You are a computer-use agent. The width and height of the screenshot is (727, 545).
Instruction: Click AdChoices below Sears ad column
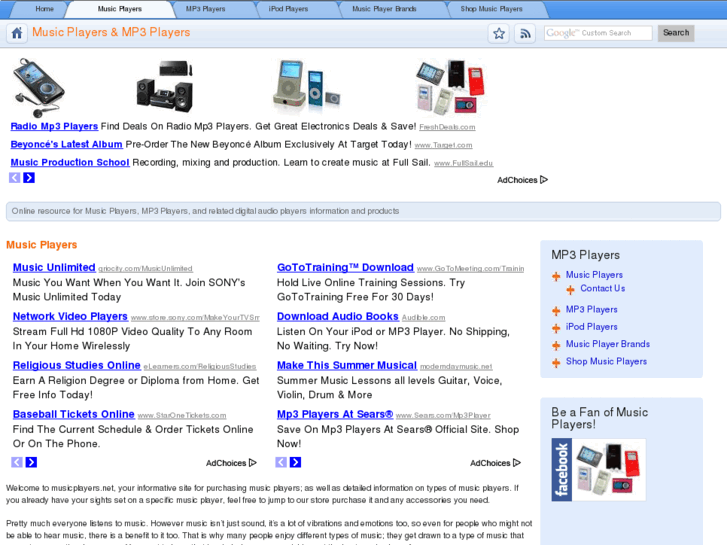click(x=496, y=463)
